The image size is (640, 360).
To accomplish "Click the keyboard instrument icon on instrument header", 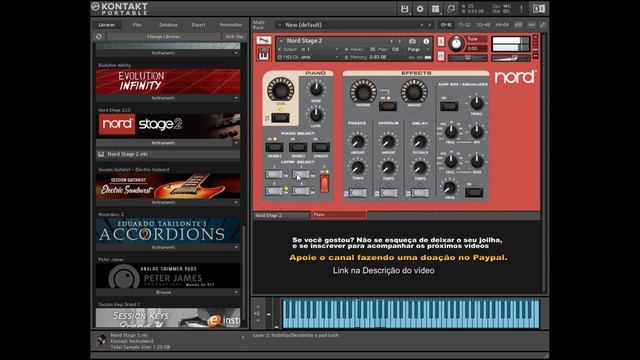I will pos(264,54).
